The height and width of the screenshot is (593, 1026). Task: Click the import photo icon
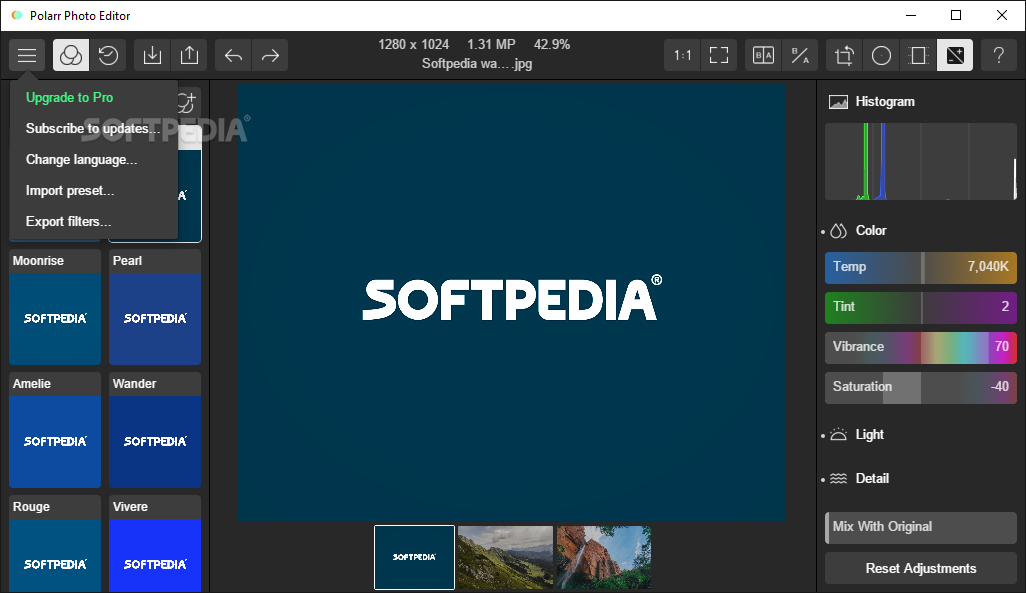tap(152, 55)
